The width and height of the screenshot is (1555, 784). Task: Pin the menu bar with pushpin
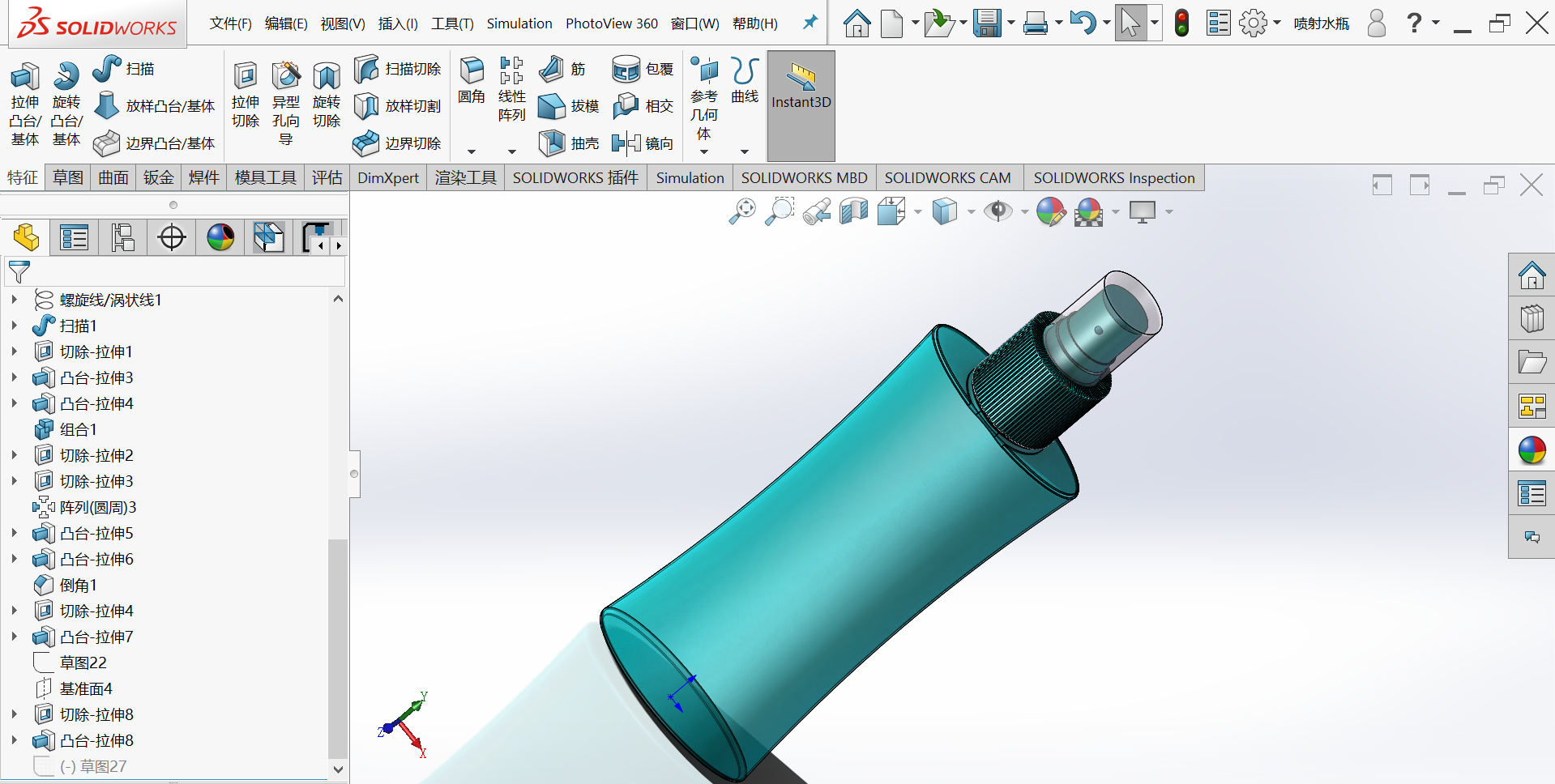pos(810,23)
